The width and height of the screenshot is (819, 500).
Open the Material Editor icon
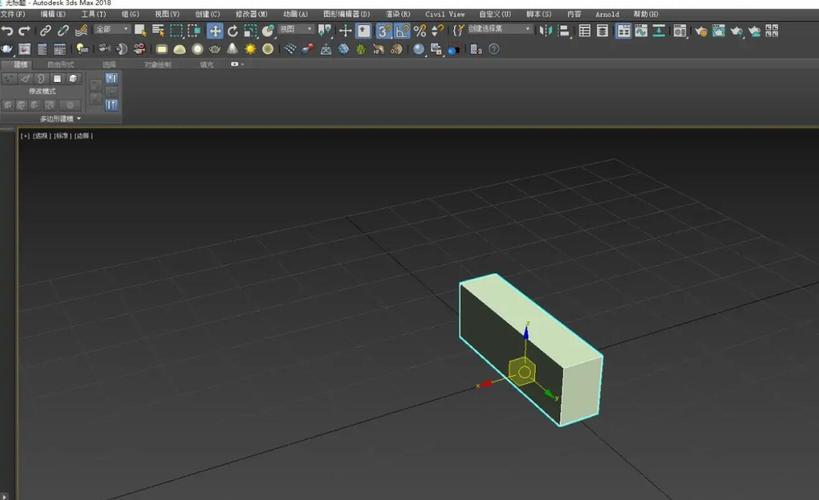pyautogui.click(x=680, y=31)
